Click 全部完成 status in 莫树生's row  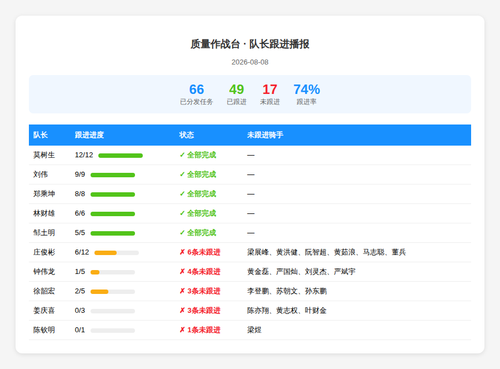pyautogui.click(x=198, y=155)
